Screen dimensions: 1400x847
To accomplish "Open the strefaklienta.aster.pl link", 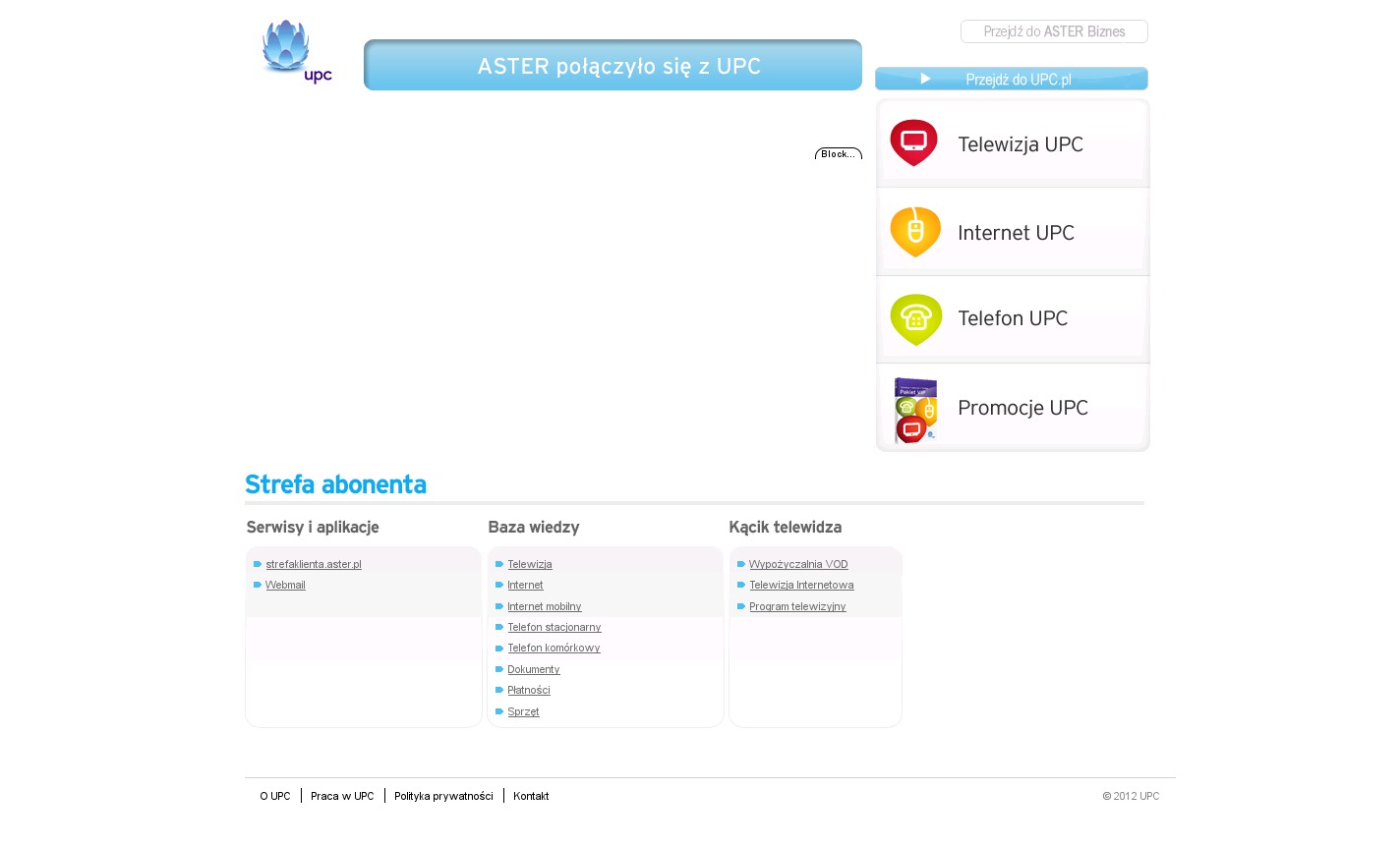I will coord(314,564).
